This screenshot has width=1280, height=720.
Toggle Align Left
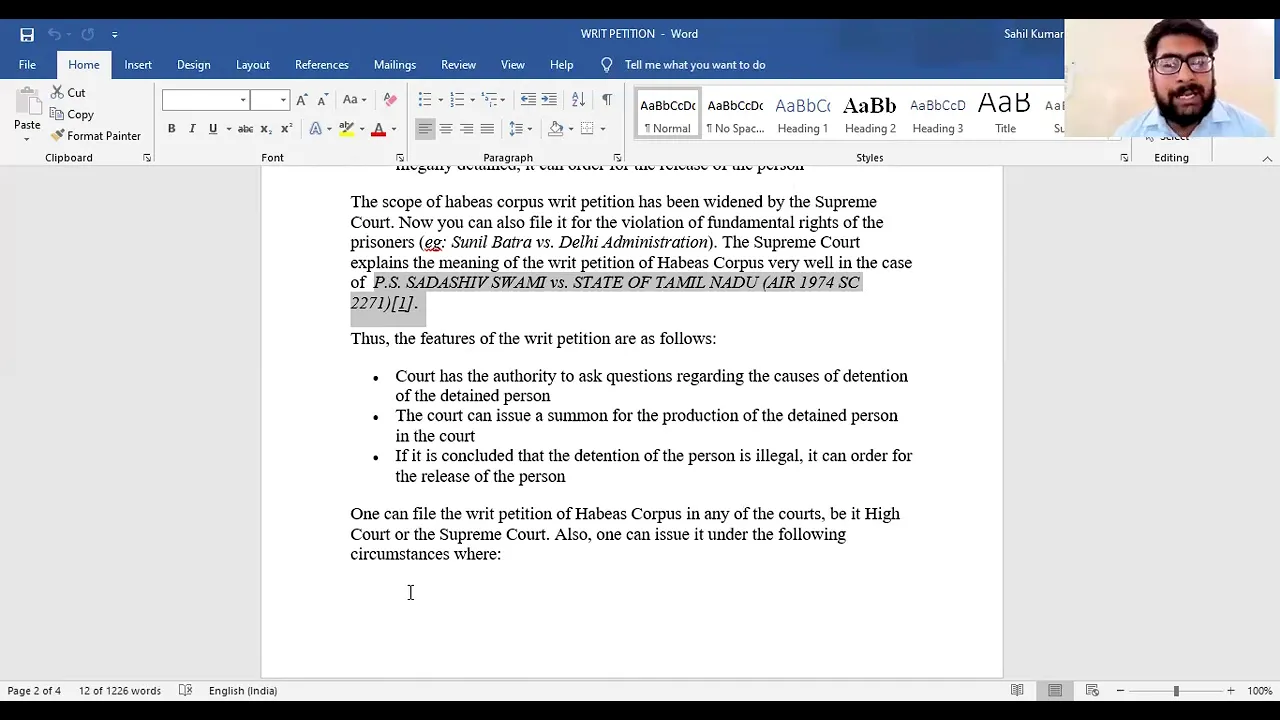click(425, 129)
